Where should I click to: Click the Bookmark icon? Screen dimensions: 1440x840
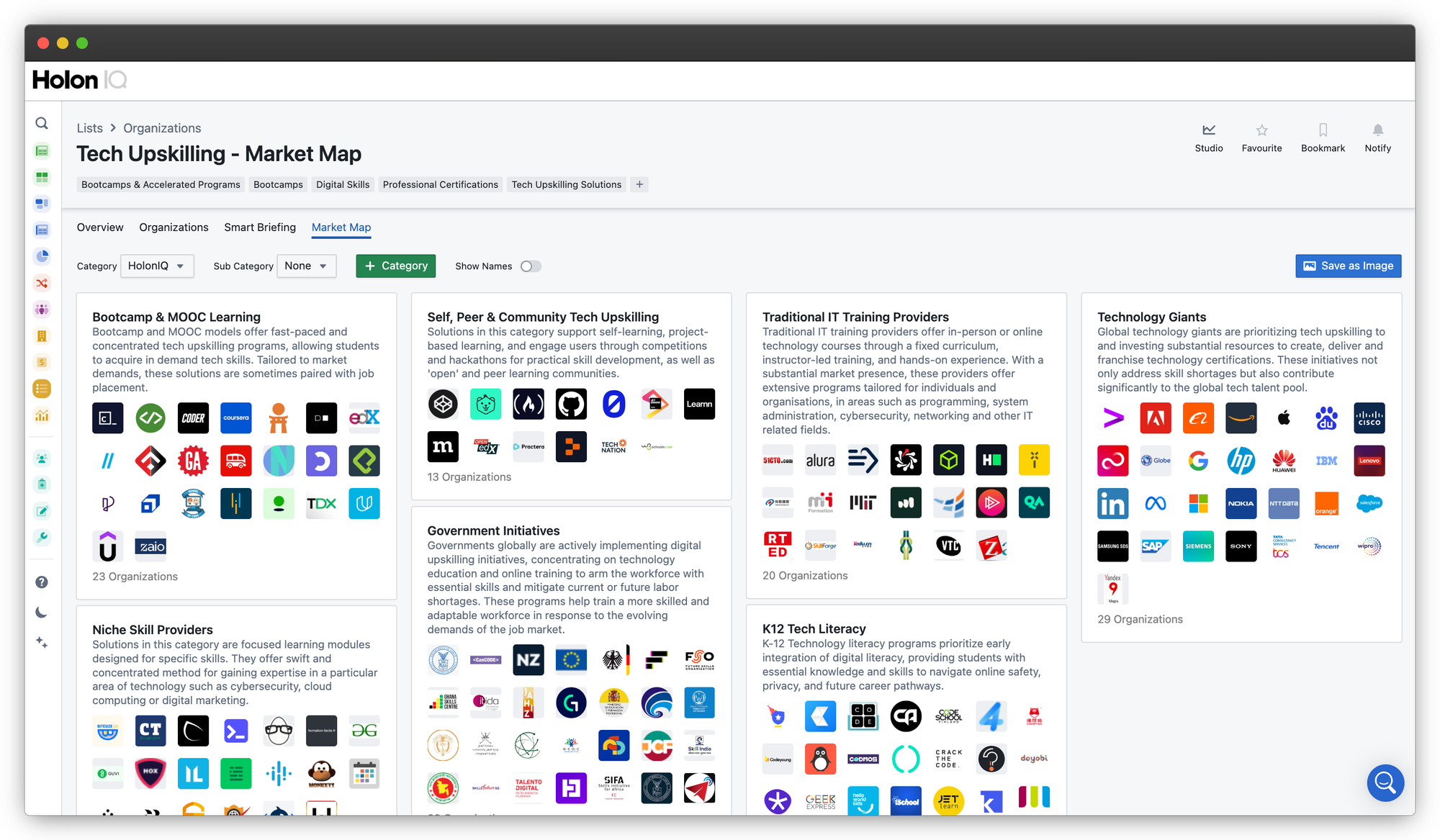click(1323, 130)
